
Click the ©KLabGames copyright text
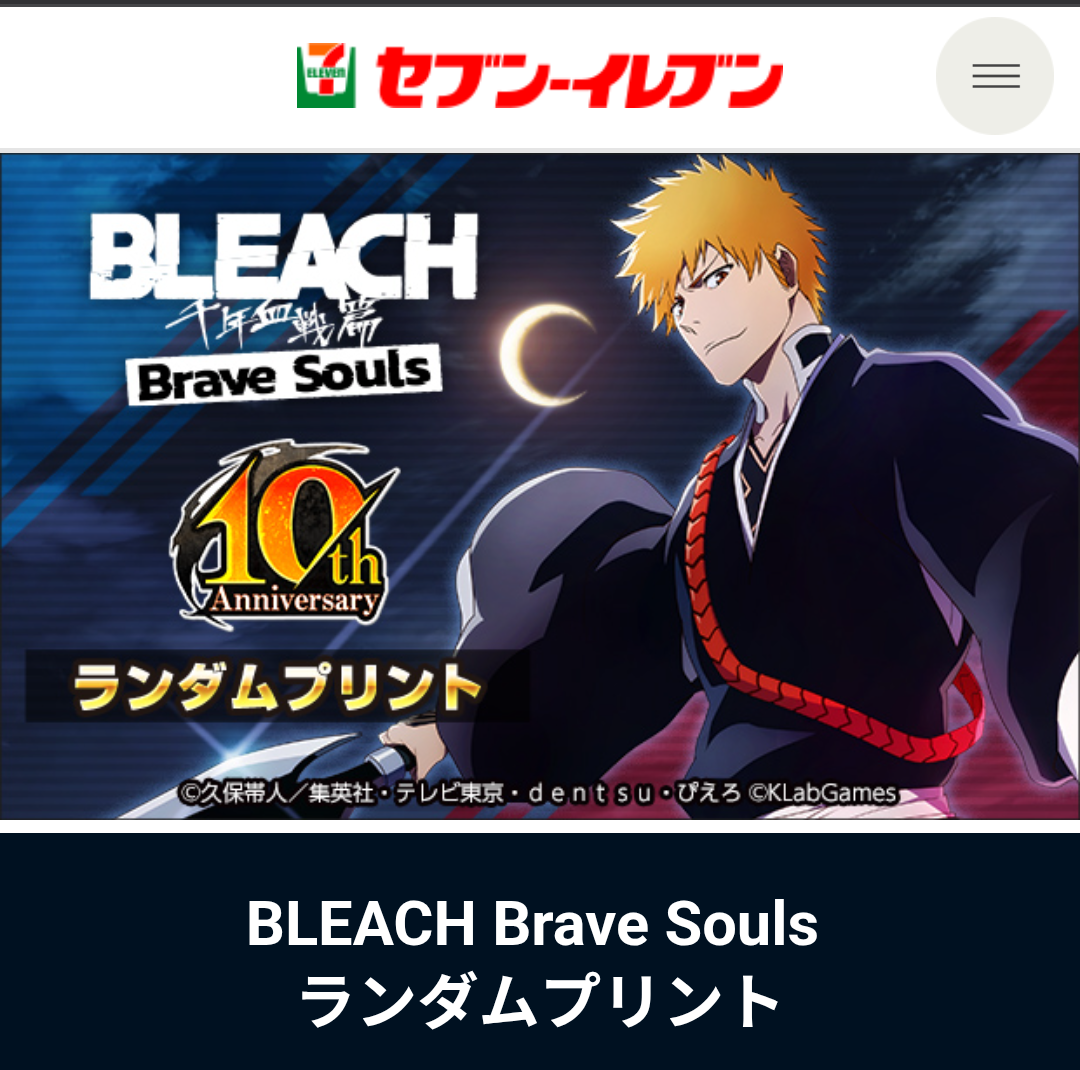click(x=823, y=793)
